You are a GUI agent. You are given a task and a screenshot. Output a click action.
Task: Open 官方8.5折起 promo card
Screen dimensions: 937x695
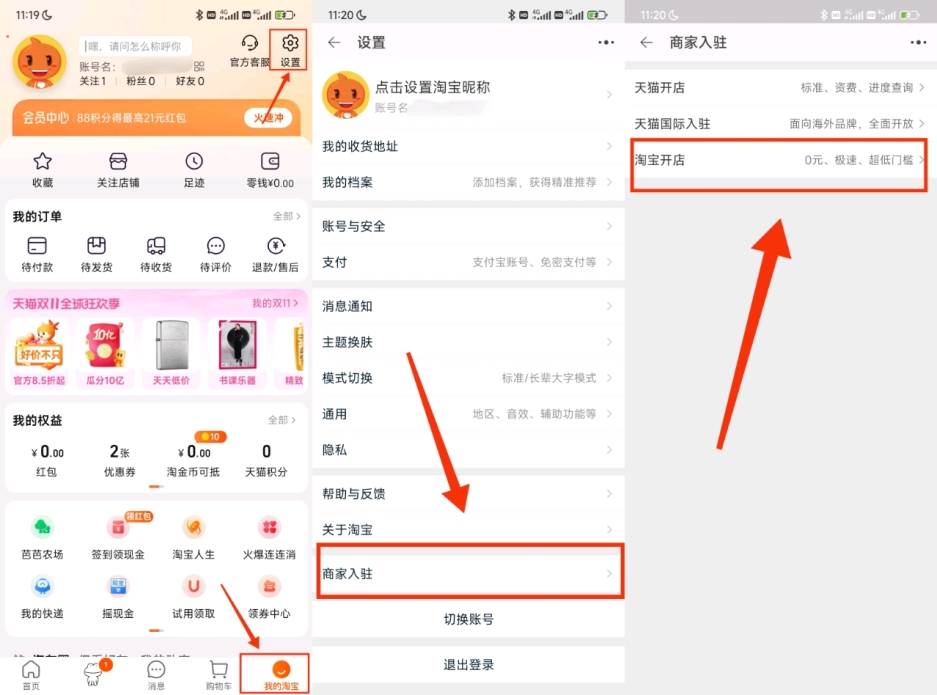[x=39, y=353]
